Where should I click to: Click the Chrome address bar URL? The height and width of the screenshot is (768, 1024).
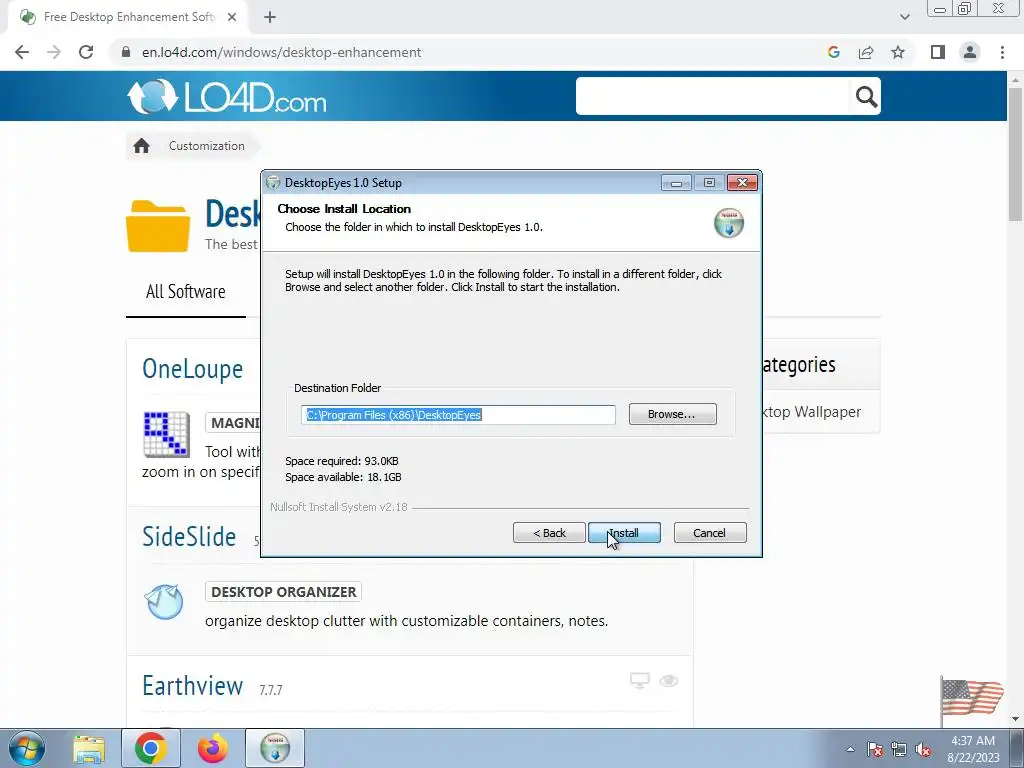[281, 52]
